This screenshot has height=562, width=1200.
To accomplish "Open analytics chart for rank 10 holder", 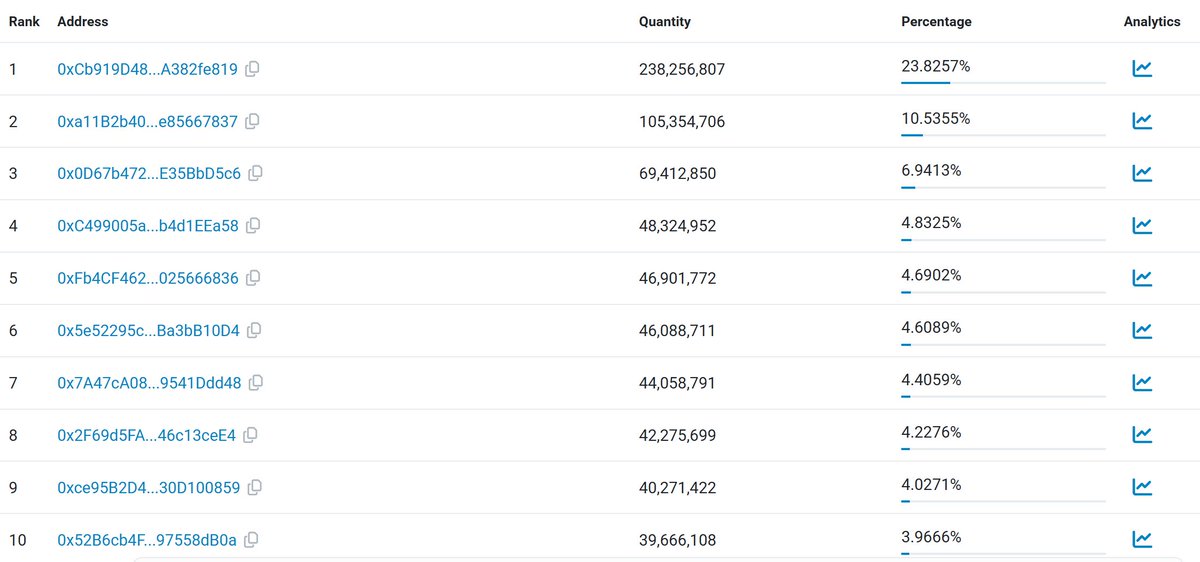I will [1142, 539].
